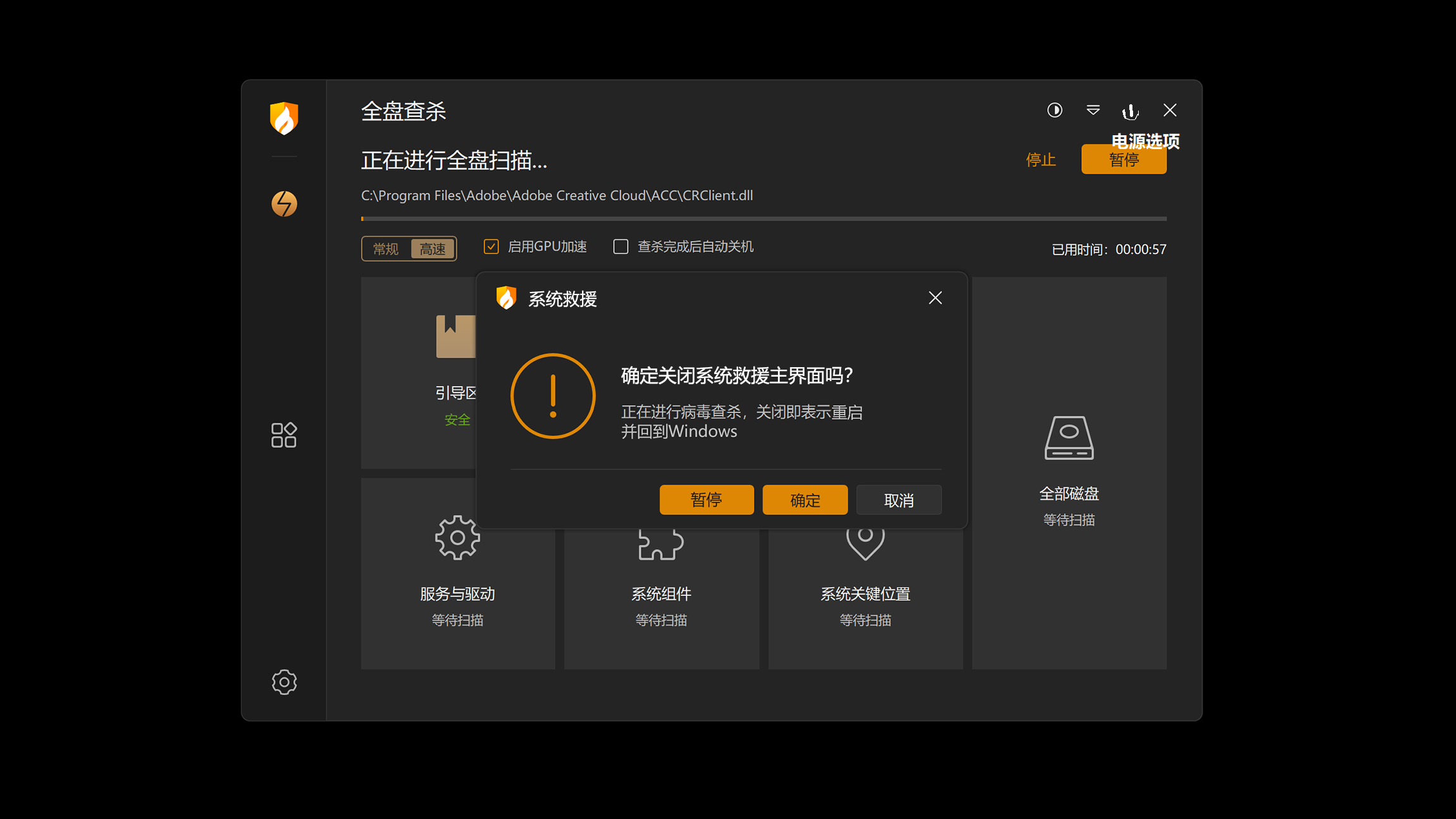Open the toolbox grid icon in sidebar
1456x819 pixels.
[284, 435]
